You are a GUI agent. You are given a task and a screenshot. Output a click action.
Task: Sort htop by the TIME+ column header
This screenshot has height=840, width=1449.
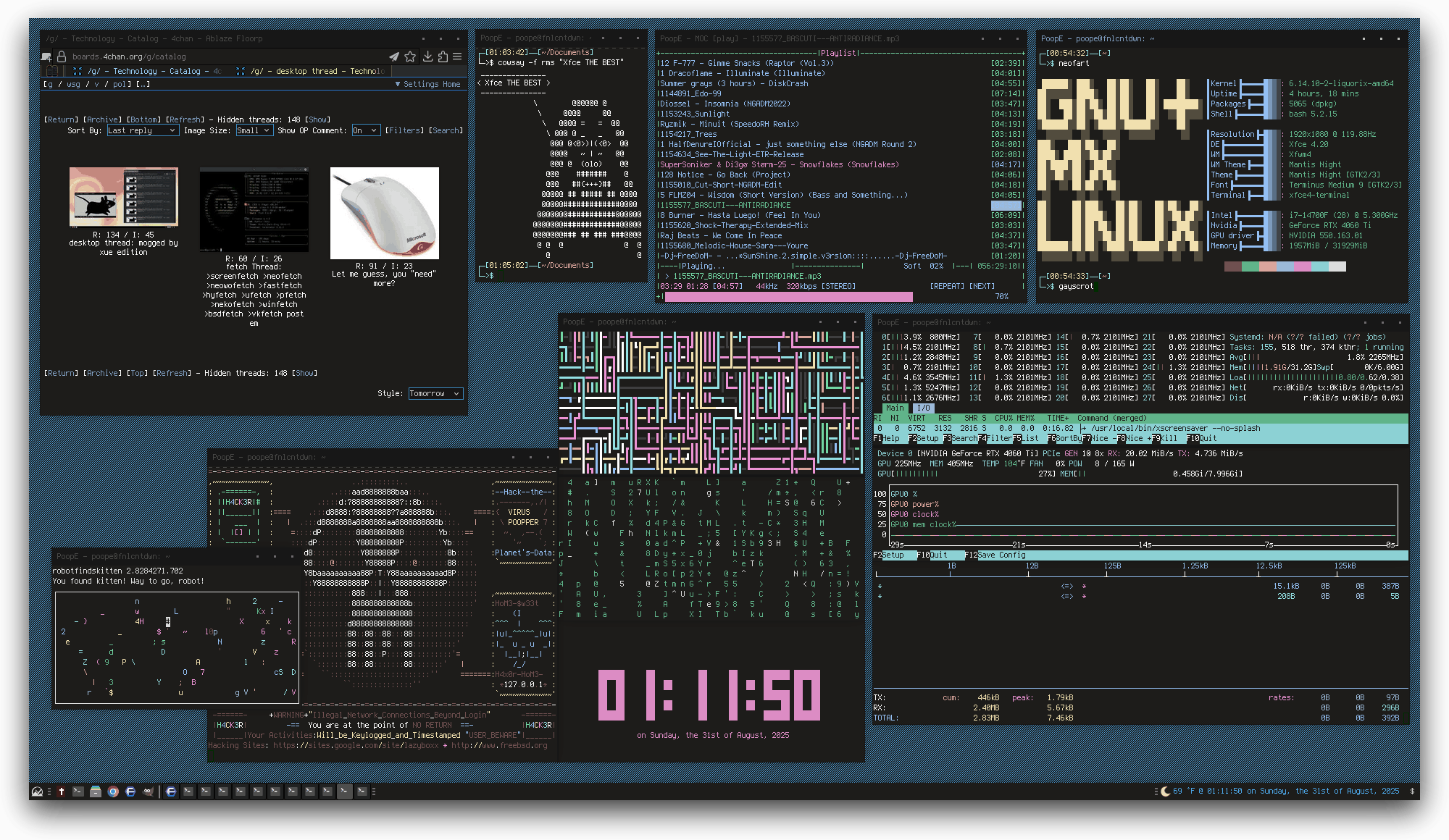[x=1058, y=419]
